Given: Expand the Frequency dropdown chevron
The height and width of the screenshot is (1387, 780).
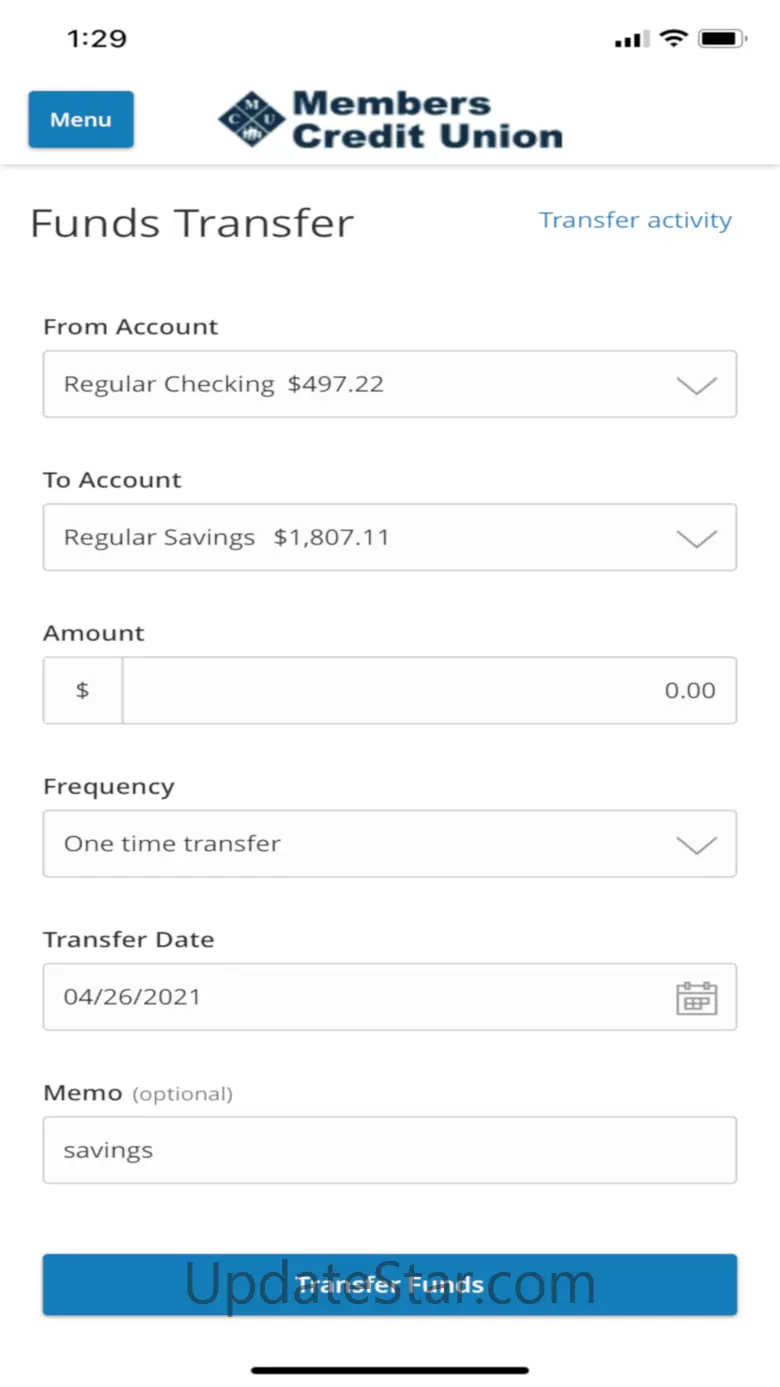Looking at the screenshot, I should tap(696, 845).
